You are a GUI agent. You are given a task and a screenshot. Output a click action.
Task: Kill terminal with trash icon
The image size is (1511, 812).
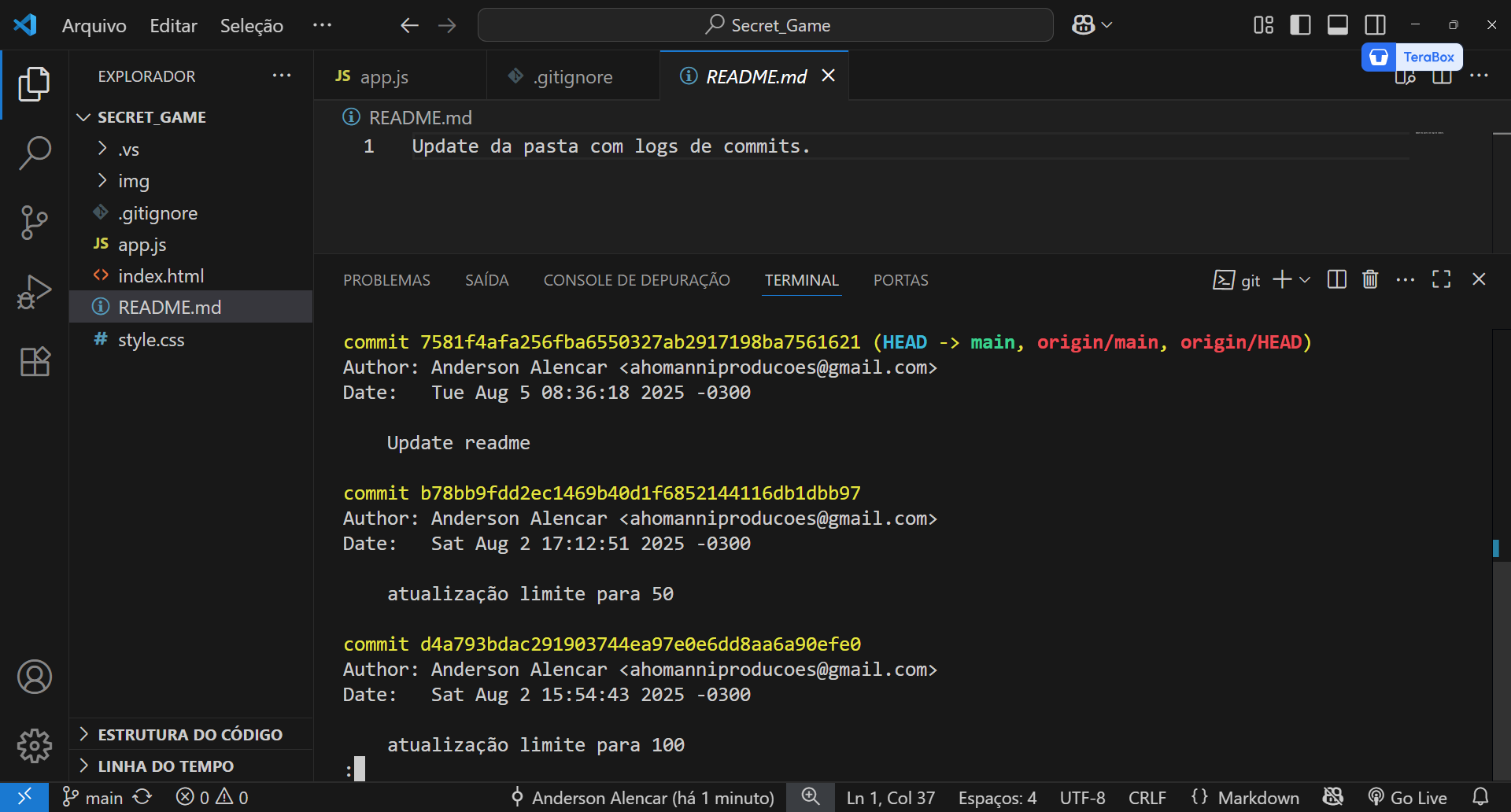pos(1370,279)
